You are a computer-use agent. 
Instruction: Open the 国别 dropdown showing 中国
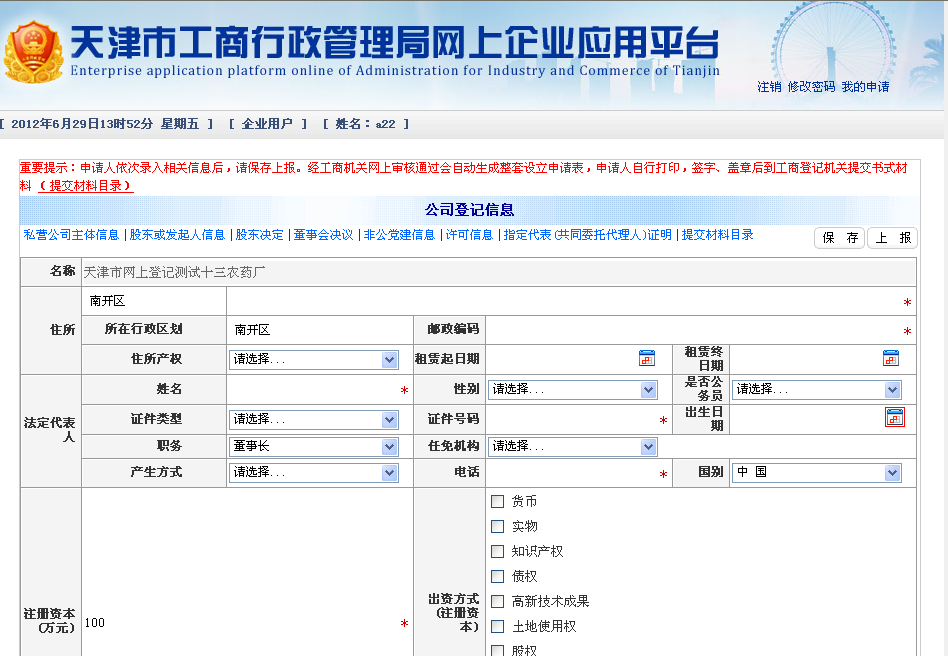816,471
